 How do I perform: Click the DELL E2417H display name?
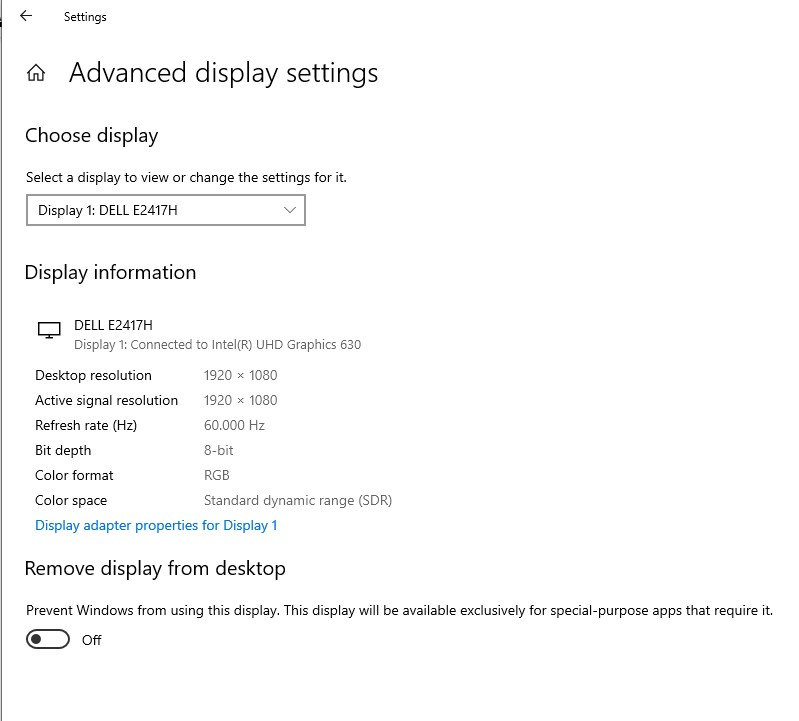[x=113, y=325]
